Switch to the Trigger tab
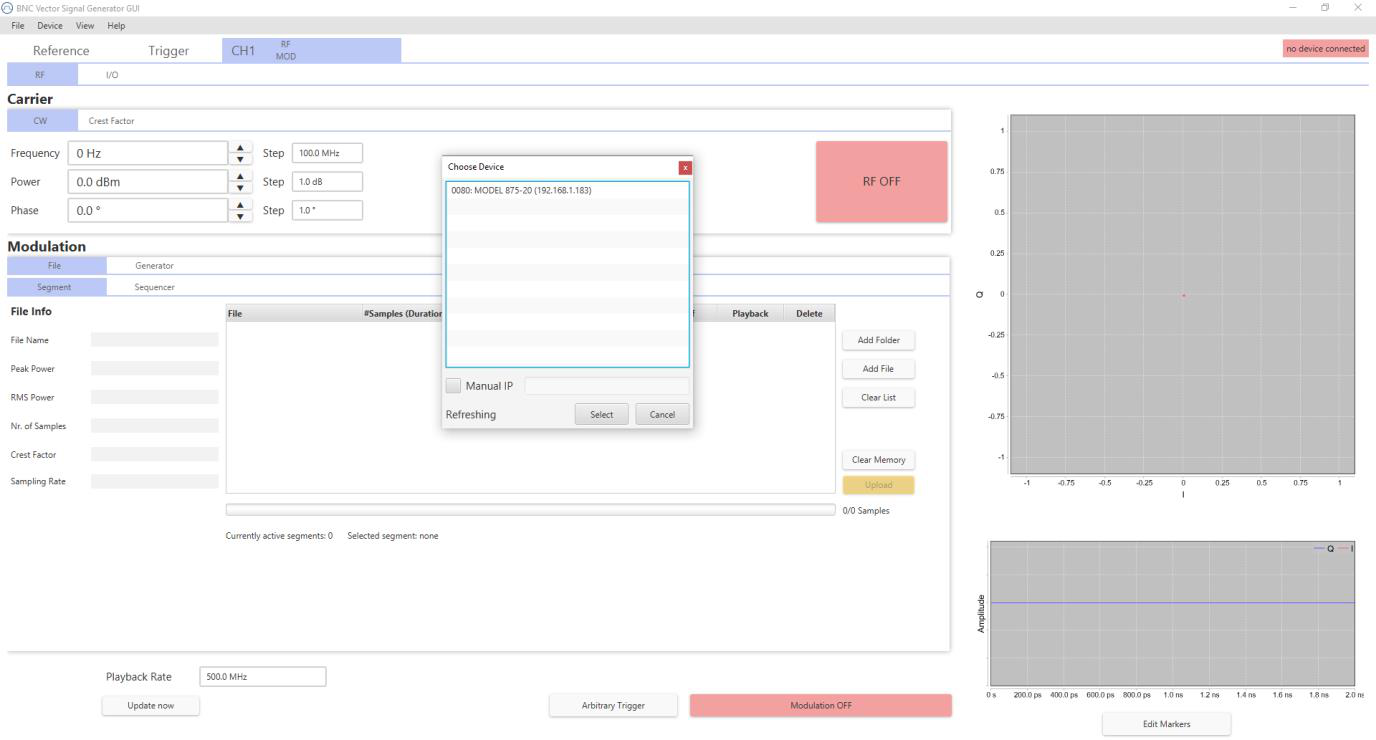 [x=168, y=51]
